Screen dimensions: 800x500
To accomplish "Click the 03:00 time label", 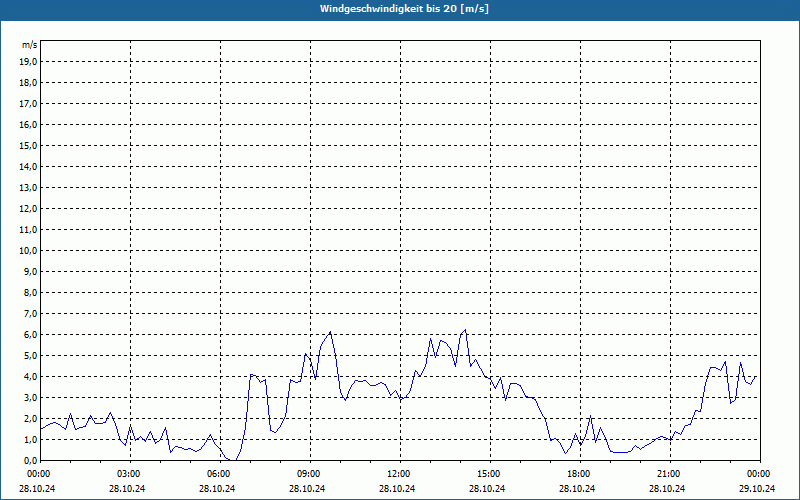I will tap(131, 474).
